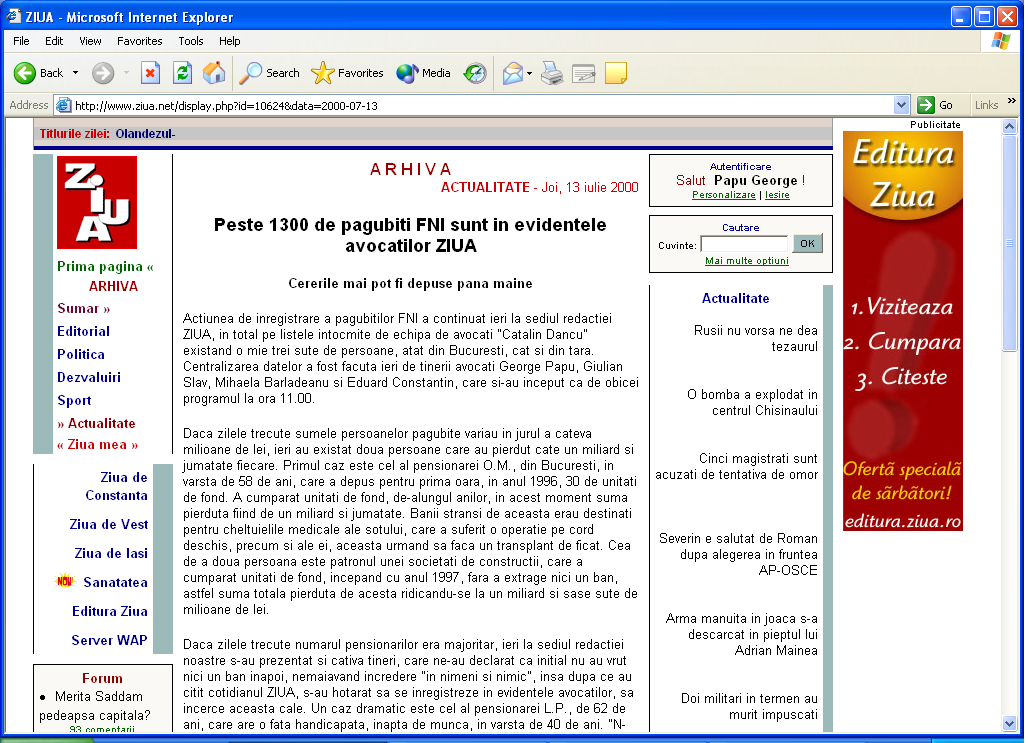Image resolution: width=1028 pixels, height=743 pixels.
Task: Open the Editura Ziua sidebar link
Action: point(109,611)
